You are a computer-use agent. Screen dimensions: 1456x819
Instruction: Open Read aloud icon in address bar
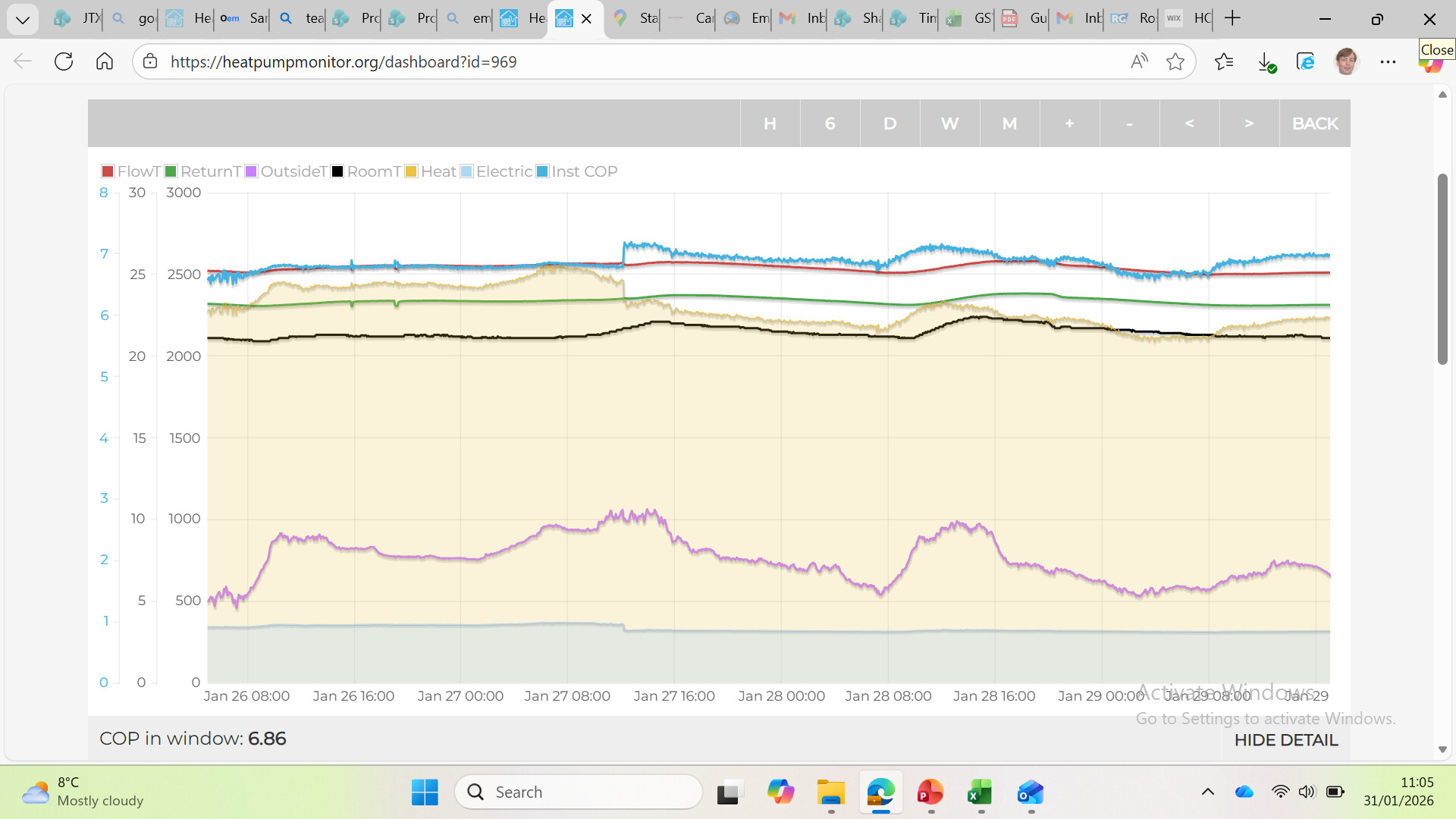(x=1139, y=61)
